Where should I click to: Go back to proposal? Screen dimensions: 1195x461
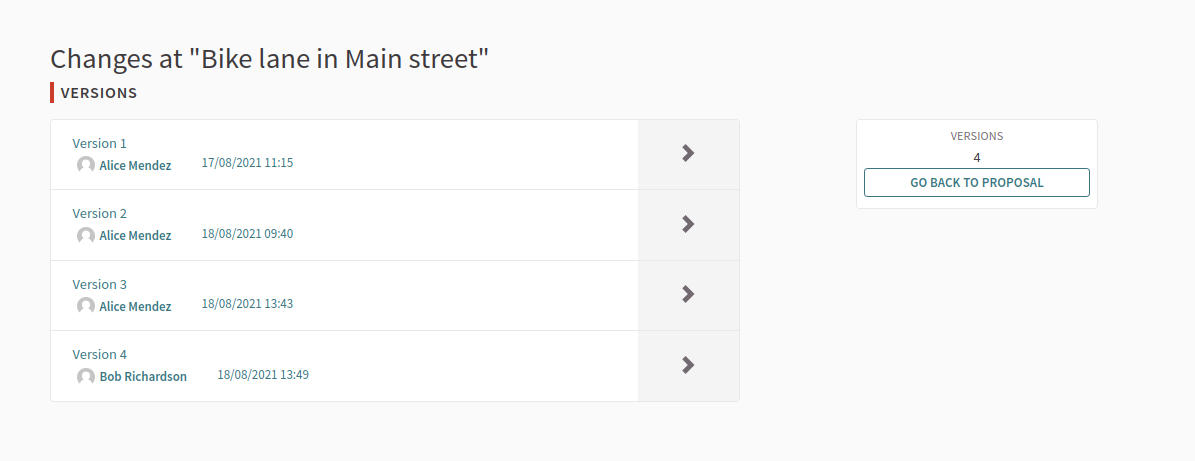976,183
